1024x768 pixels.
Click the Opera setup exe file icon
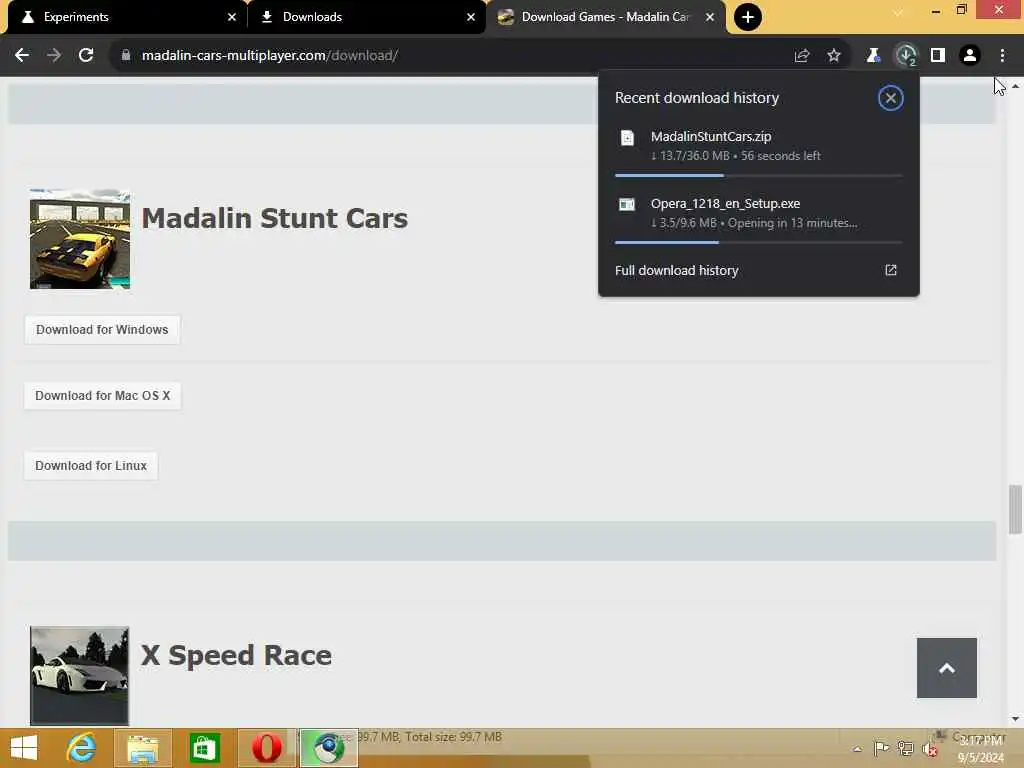pos(627,204)
